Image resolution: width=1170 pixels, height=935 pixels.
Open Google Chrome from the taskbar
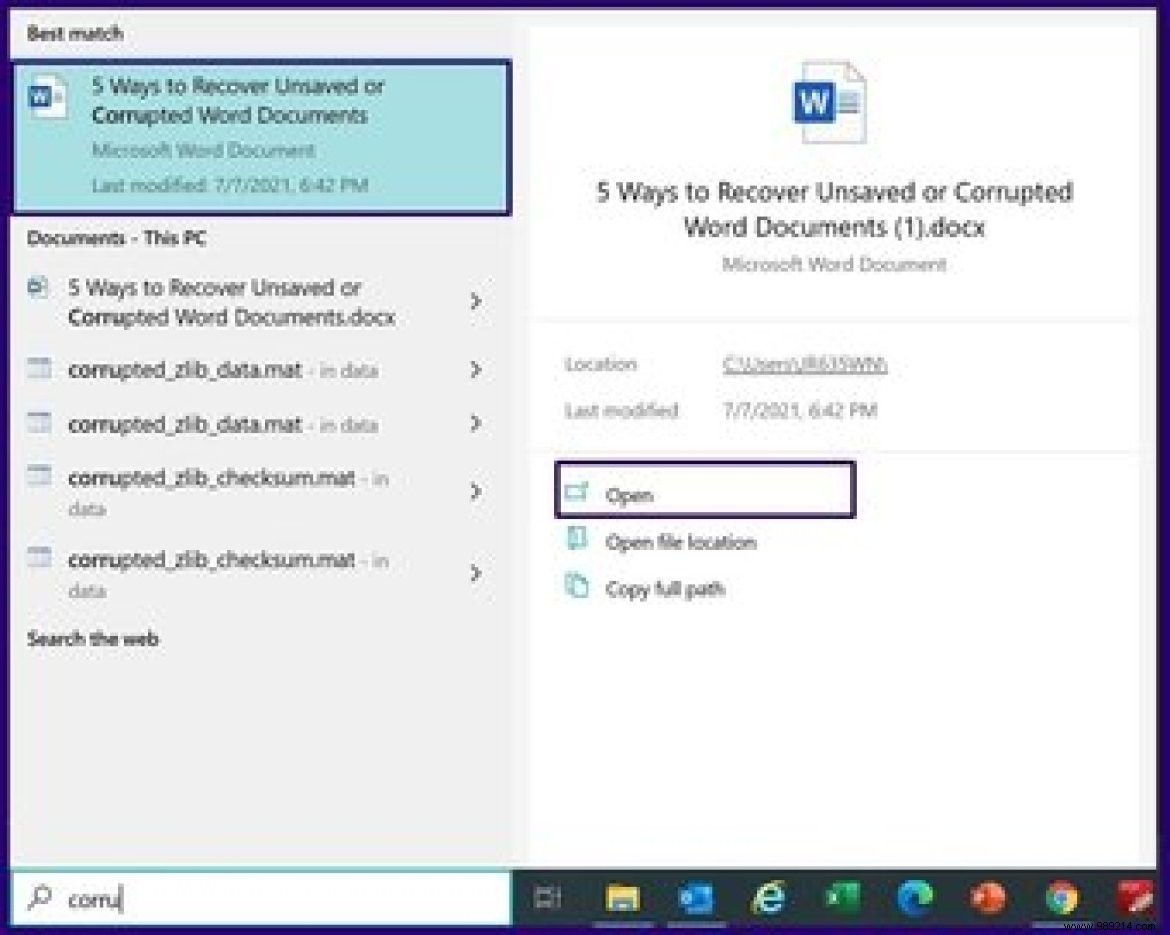[1060, 898]
